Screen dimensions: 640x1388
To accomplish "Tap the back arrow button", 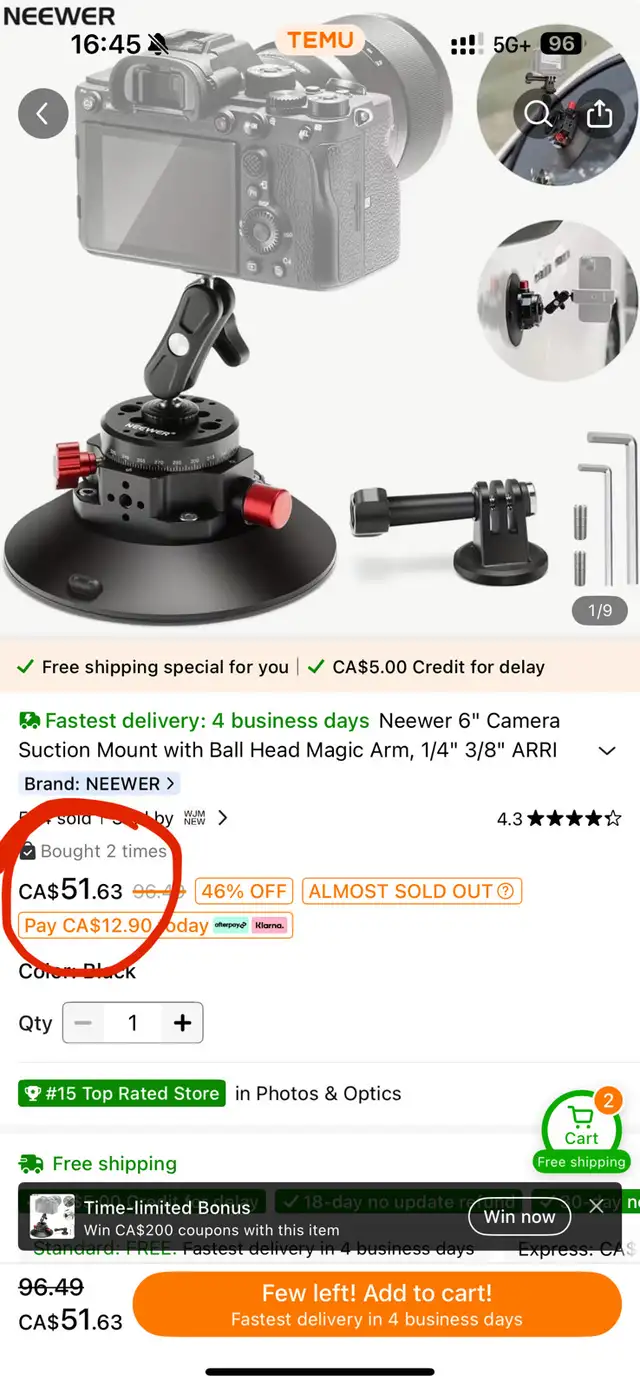I will (x=43, y=114).
